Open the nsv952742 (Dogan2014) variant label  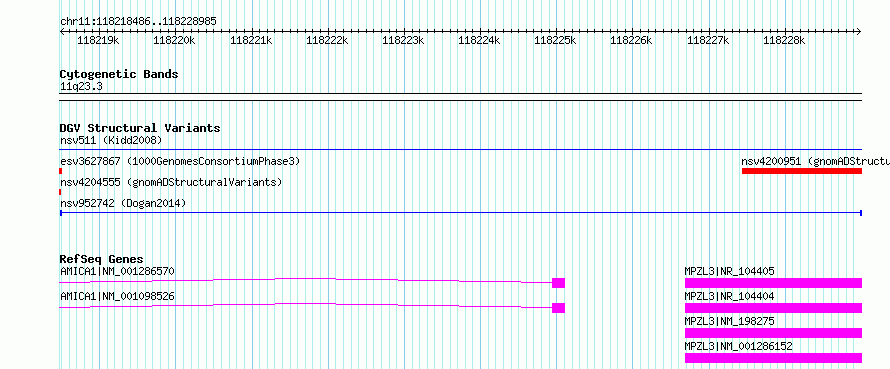point(123,203)
